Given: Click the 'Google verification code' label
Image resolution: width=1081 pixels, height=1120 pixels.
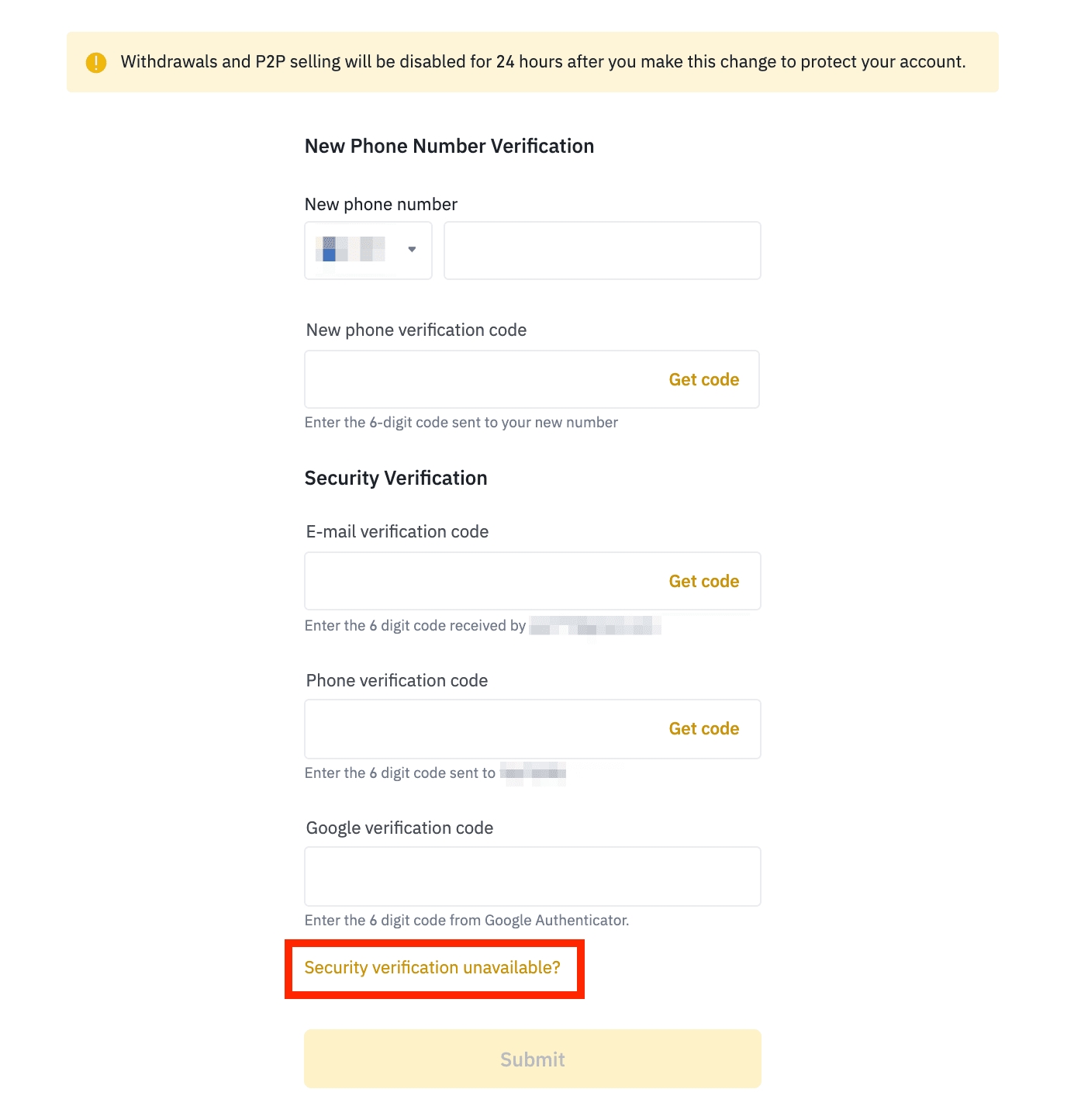Looking at the screenshot, I should pyautogui.click(x=399, y=828).
